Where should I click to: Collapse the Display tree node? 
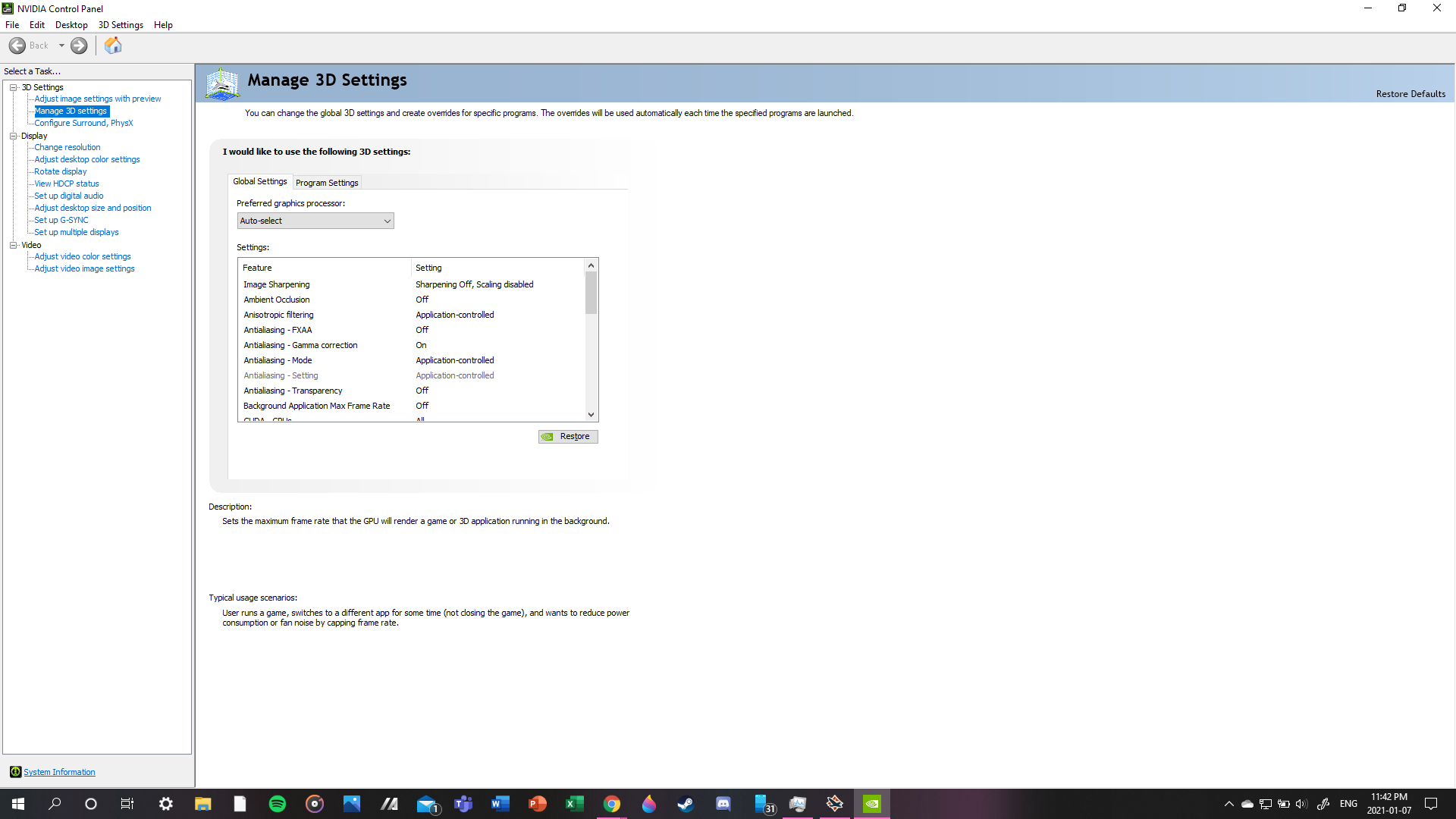pyautogui.click(x=13, y=136)
